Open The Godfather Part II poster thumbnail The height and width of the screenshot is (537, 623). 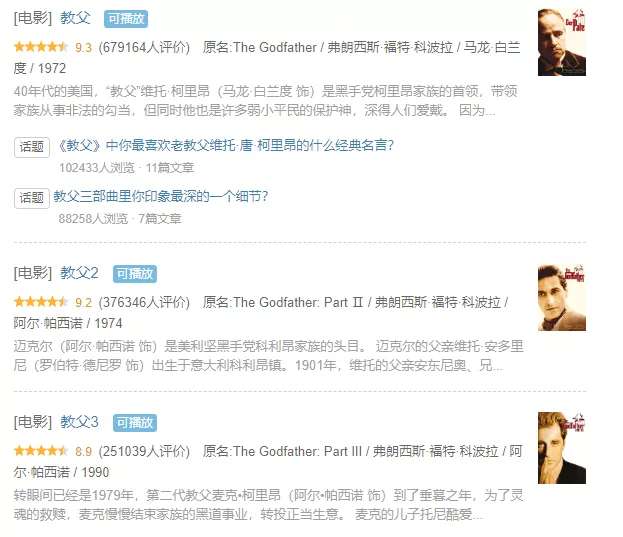[x=561, y=297]
